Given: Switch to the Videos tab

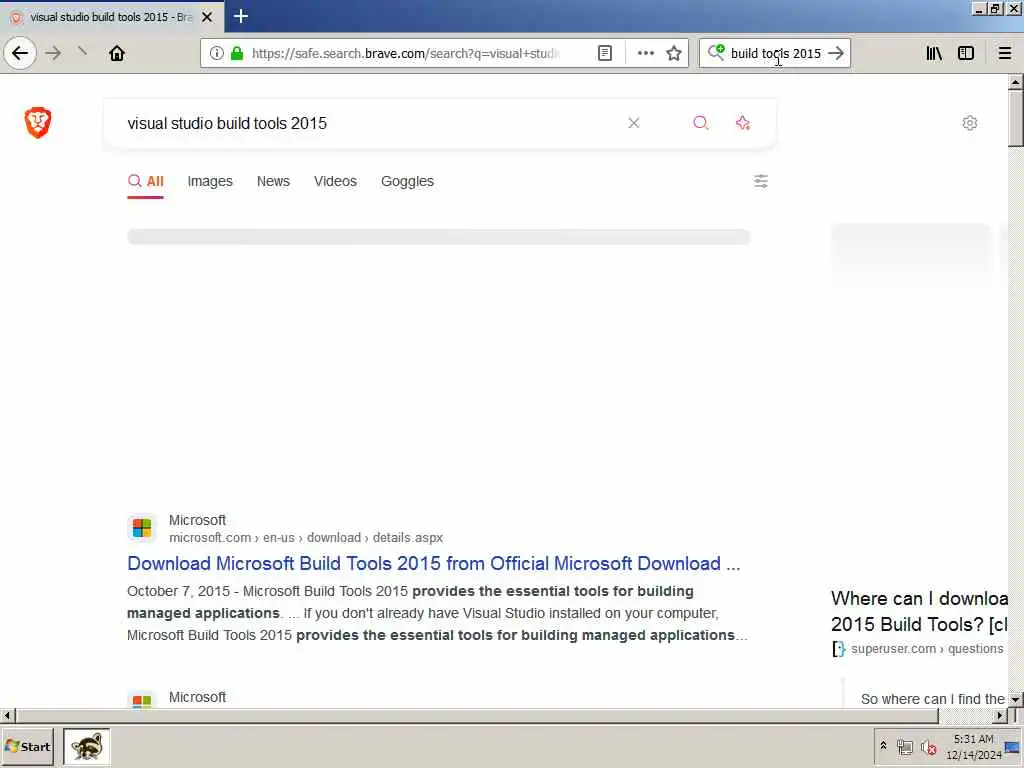Looking at the screenshot, I should click(x=335, y=181).
